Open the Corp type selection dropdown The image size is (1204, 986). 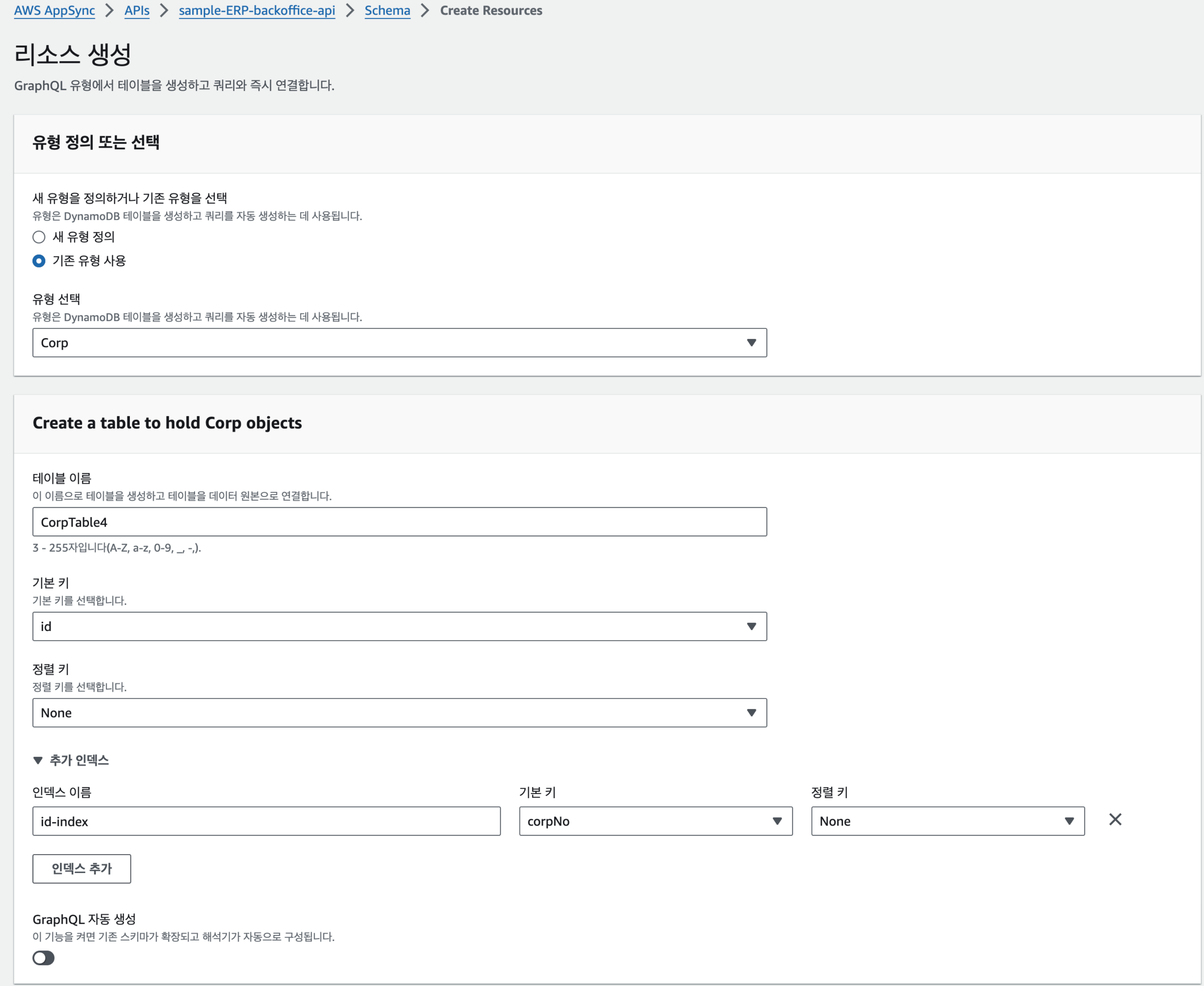(x=399, y=343)
